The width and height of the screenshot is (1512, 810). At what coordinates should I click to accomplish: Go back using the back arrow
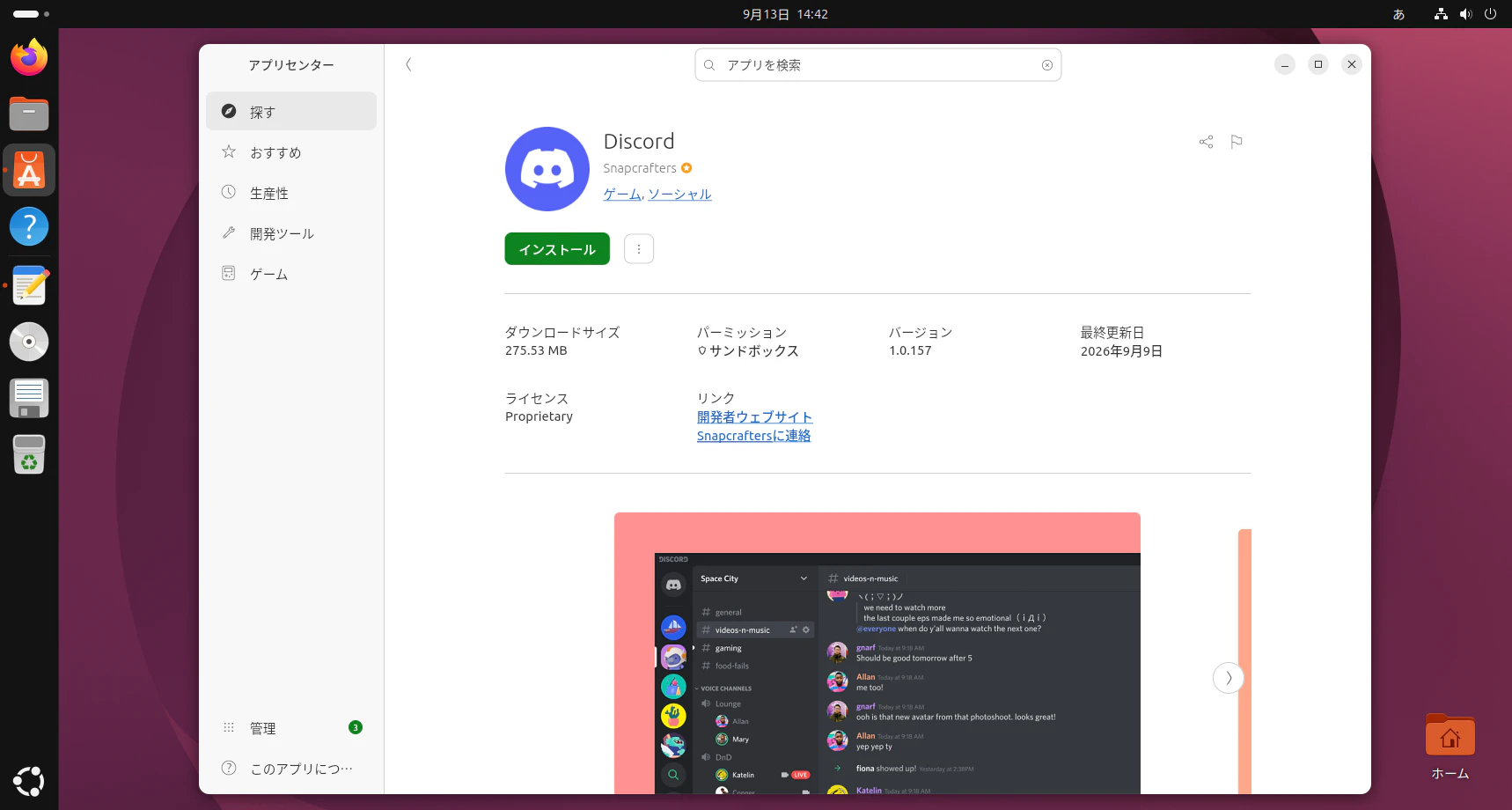click(408, 64)
